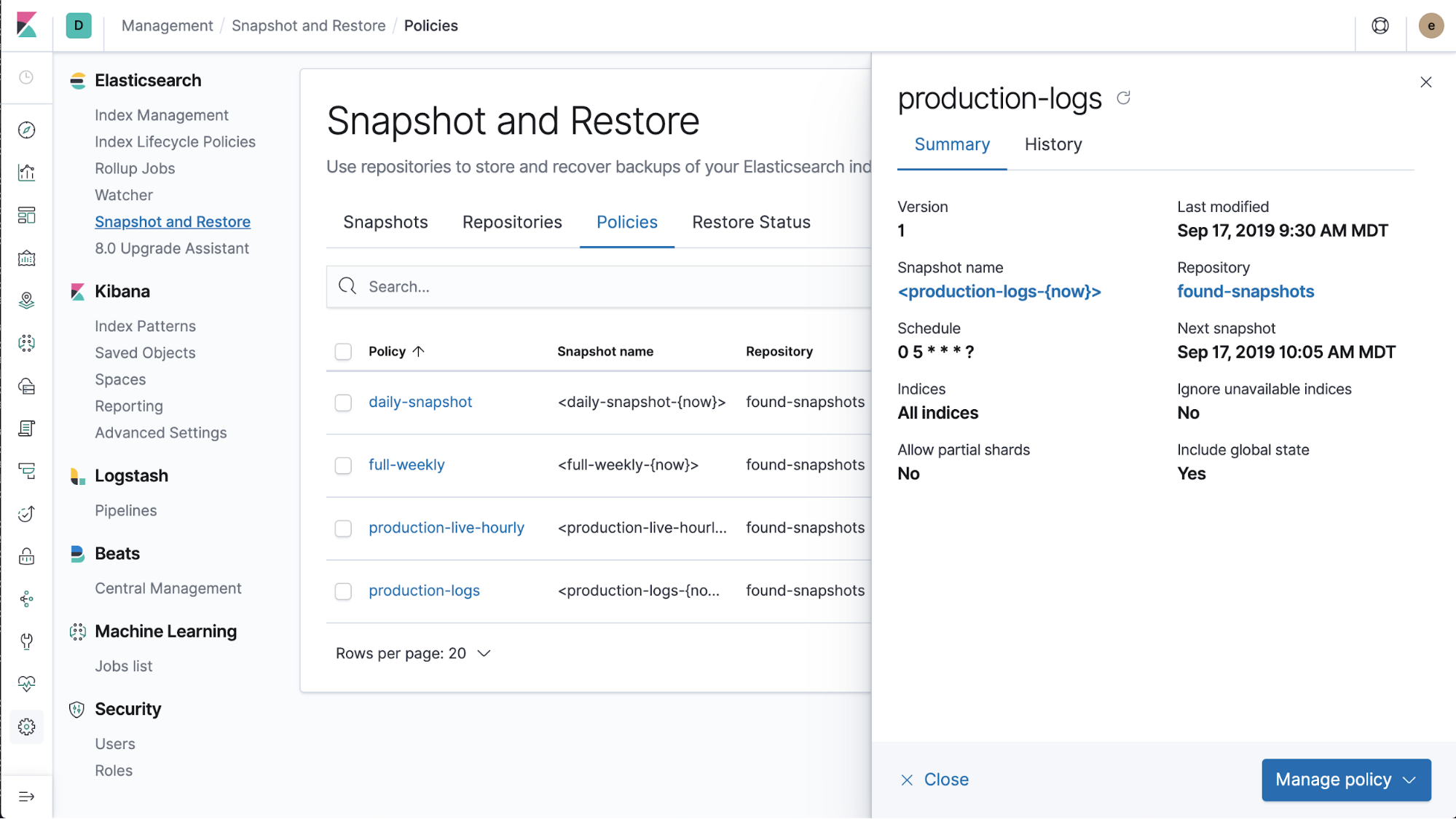Screen dimensions: 1456x819
Task: Refresh the production-logs policy details
Action: 1124,98
